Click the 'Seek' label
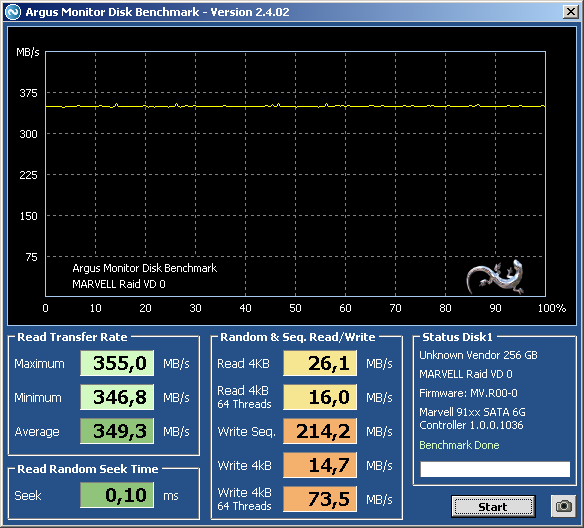The width and height of the screenshot is (584, 528). tap(28, 496)
